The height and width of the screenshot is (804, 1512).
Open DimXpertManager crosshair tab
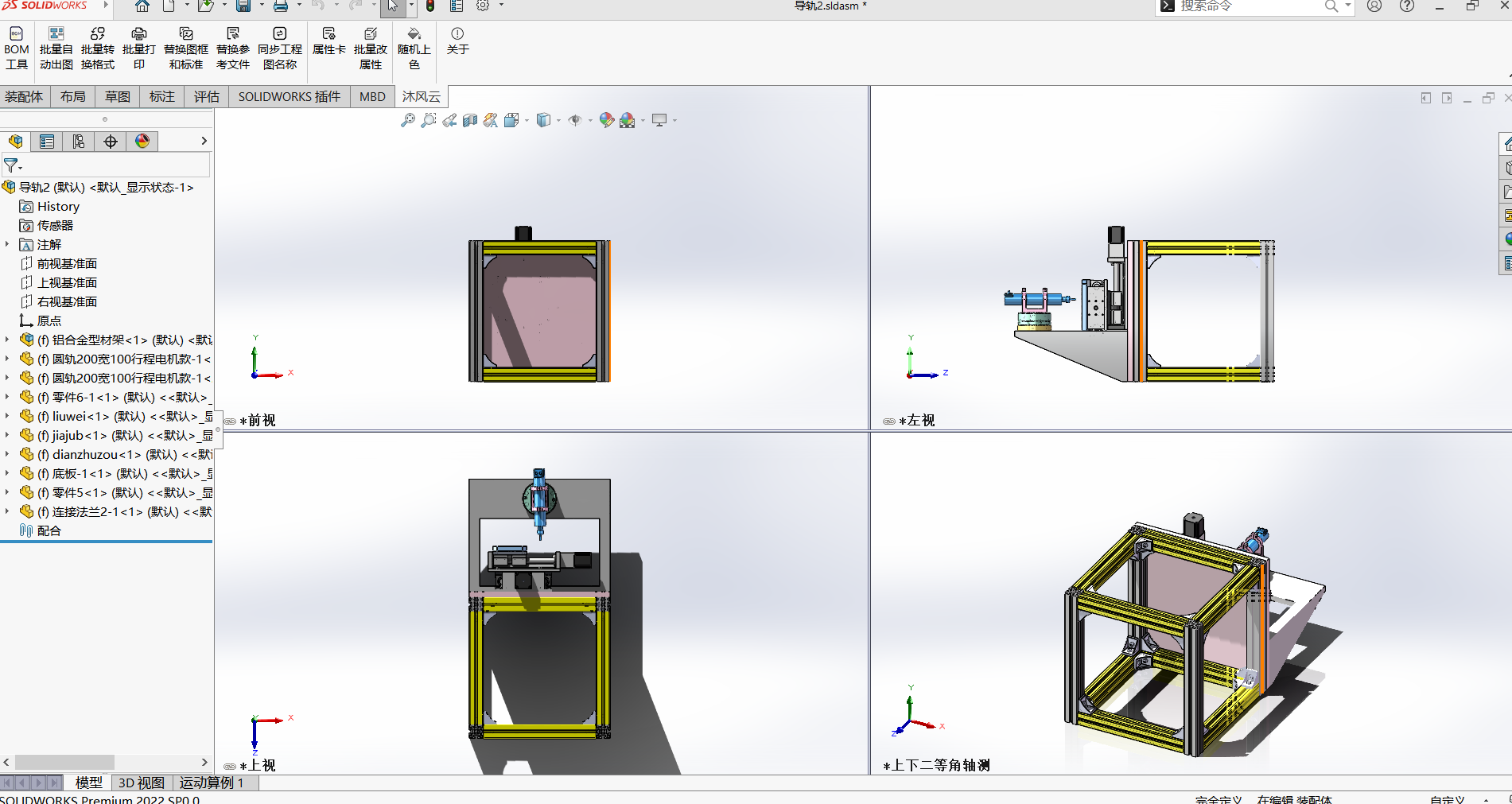click(x=111, y=142)
